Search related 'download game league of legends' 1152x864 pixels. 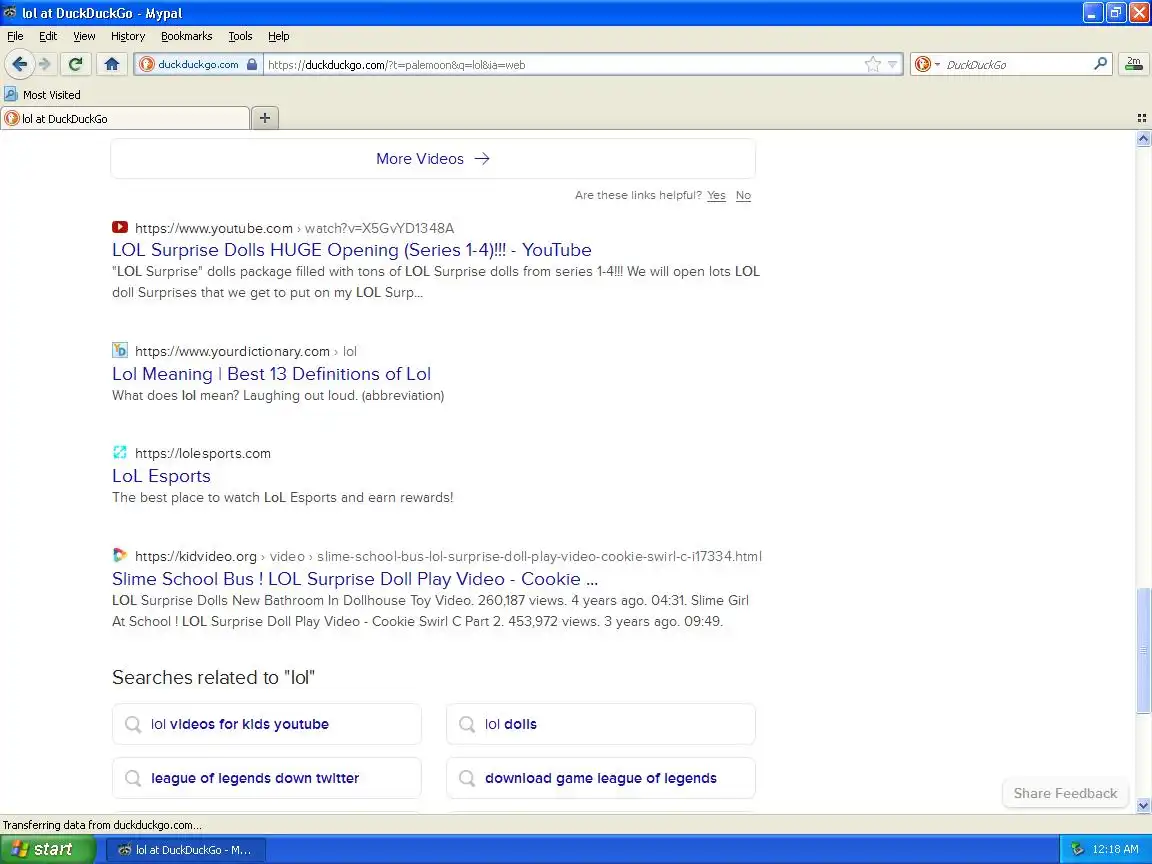tap(600, 778)
